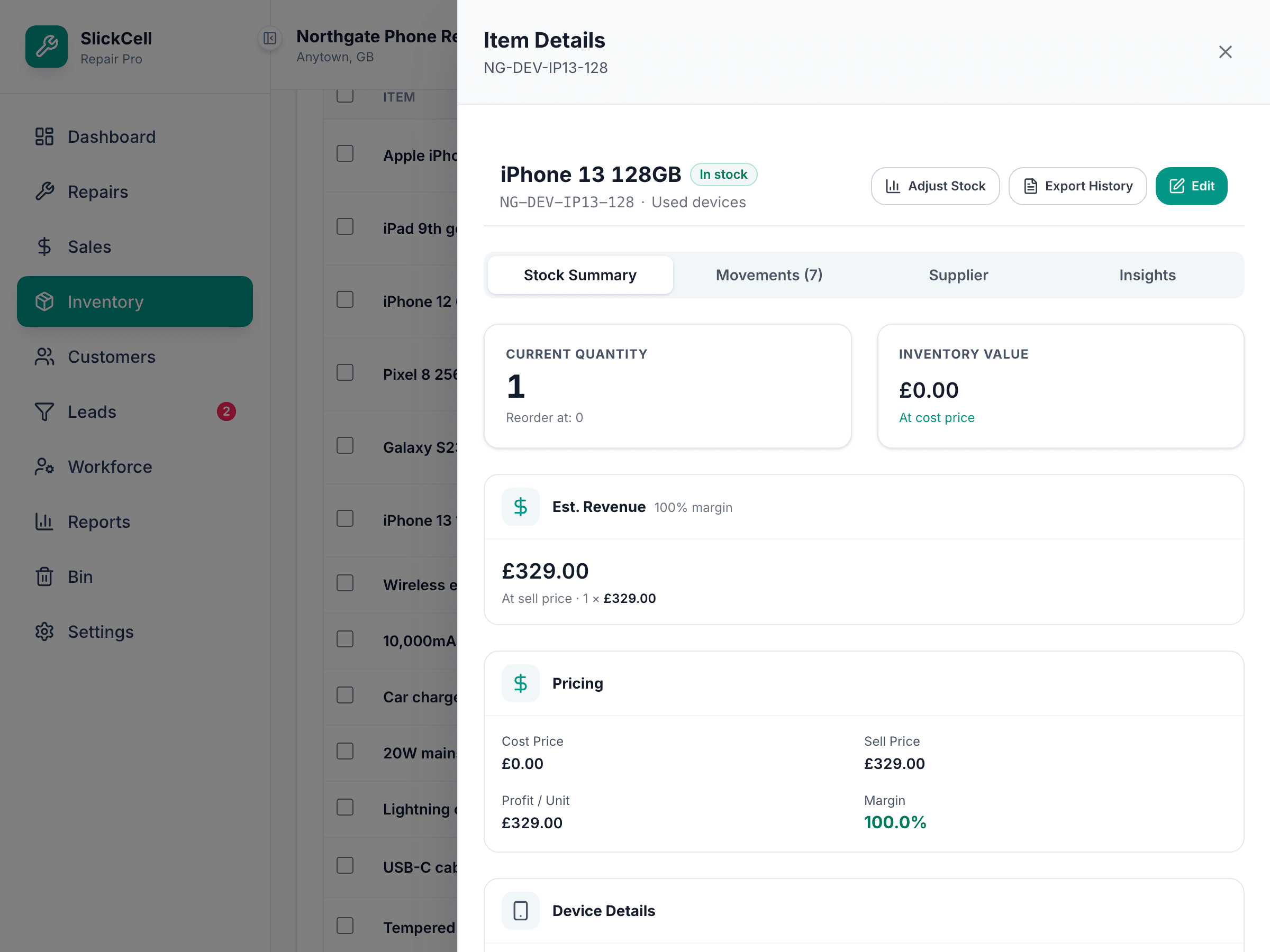Viewport: 1270px width, 952px height.
Task: Click the Device Details phone icon
Action: pos(520,911)
